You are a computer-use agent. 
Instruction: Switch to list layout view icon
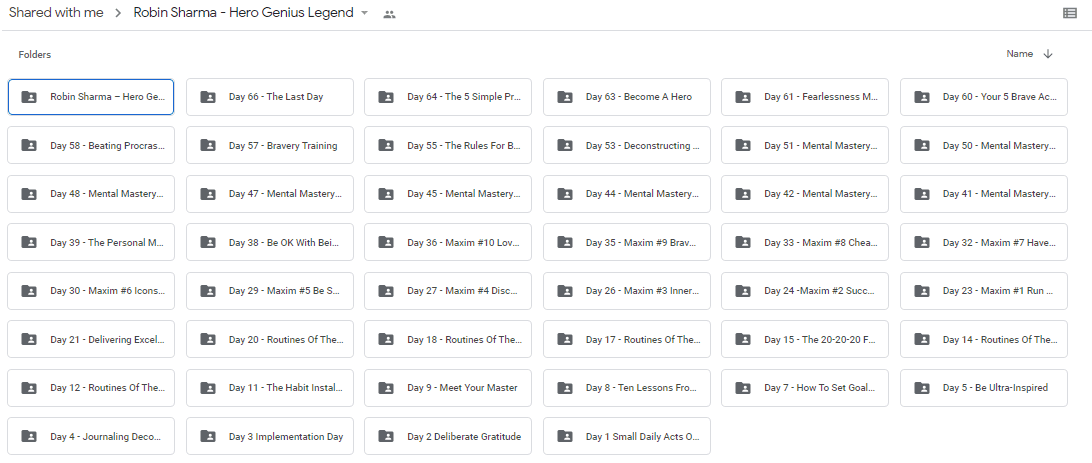tap(1070, 13)
